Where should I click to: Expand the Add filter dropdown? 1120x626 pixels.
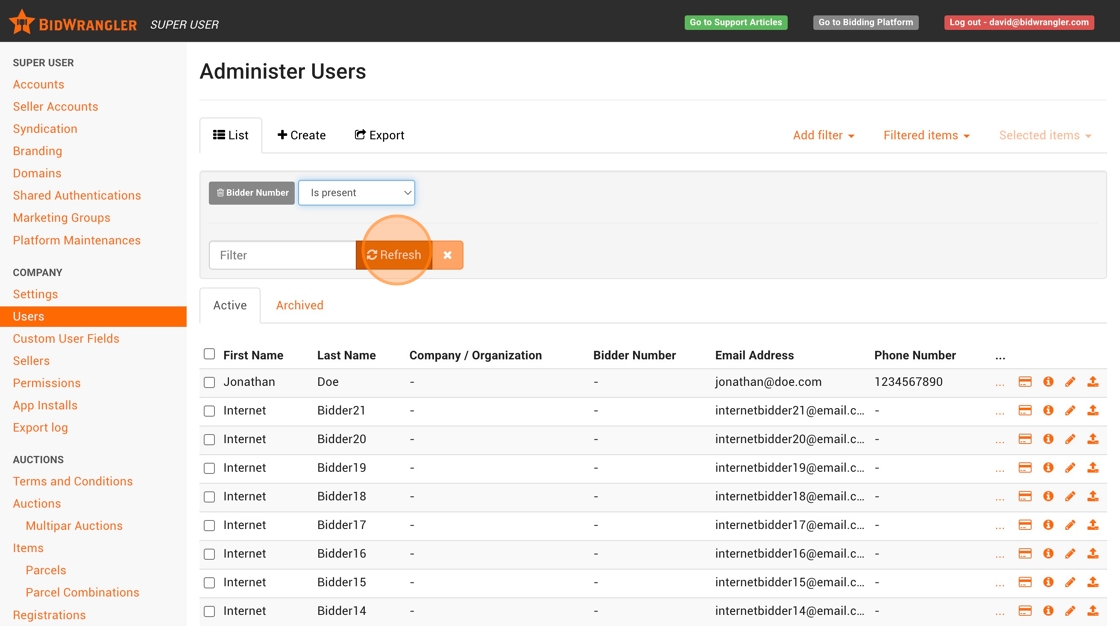coord(823,135)
